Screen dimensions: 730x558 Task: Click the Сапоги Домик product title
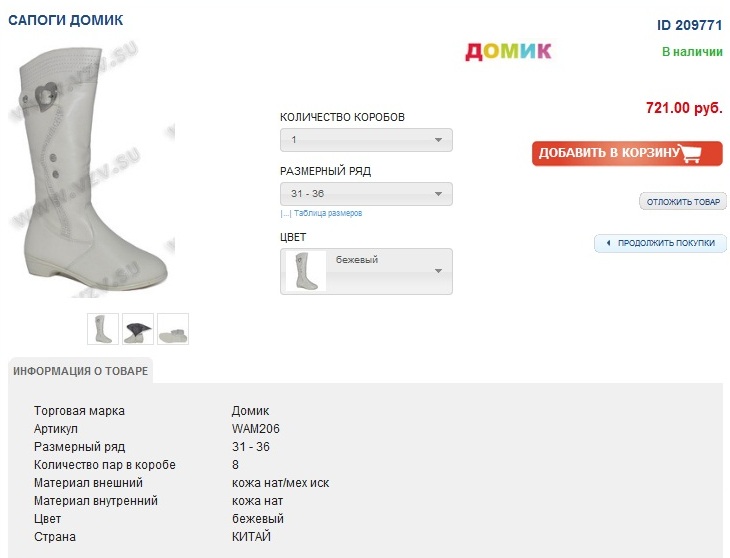(x=65, y=20)
